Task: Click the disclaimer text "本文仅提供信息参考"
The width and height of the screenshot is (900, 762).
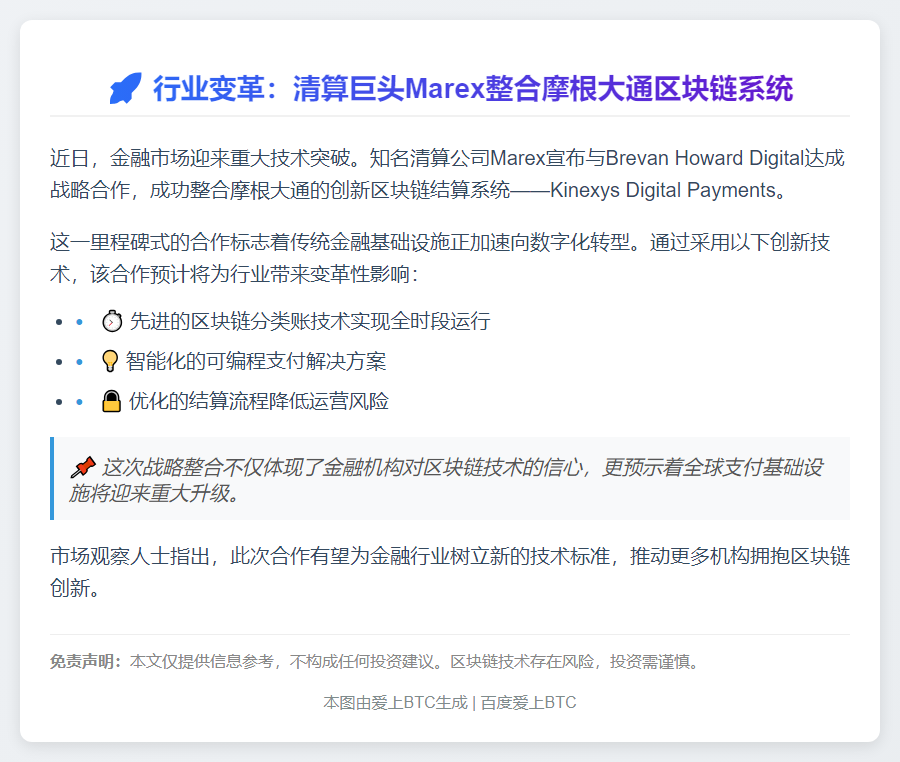Action: click(201, 662)
